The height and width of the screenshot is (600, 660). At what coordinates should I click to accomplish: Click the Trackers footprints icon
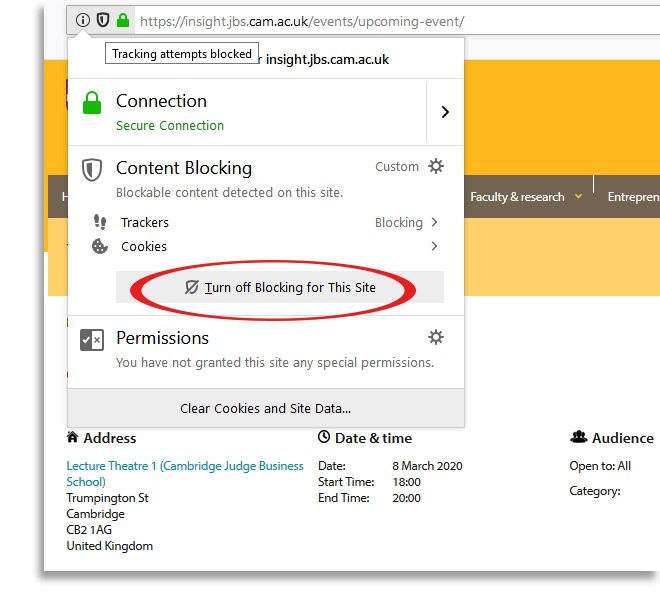coord(100,221)
